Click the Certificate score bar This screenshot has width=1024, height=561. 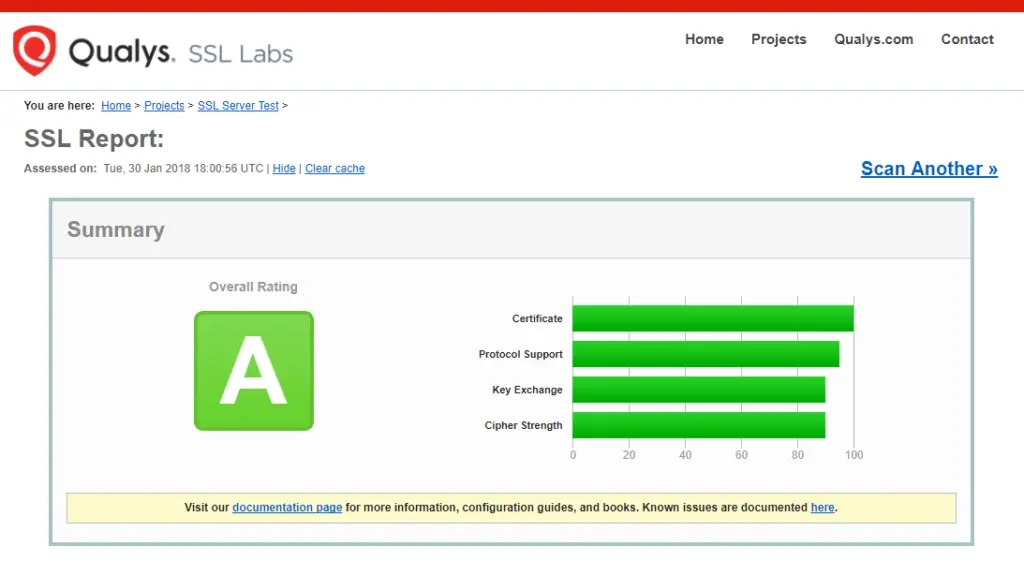pos(712,319)
